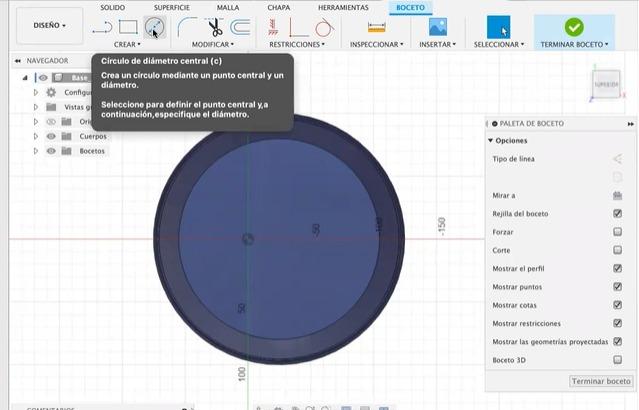Click the Select cursor icon
The image size is (639, 410).
pos(498,27)
